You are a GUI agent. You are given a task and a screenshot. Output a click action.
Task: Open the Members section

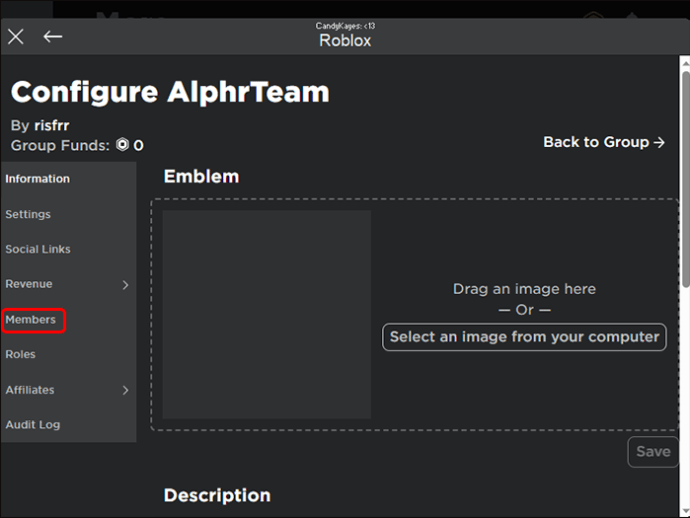[x=30, y=320]
